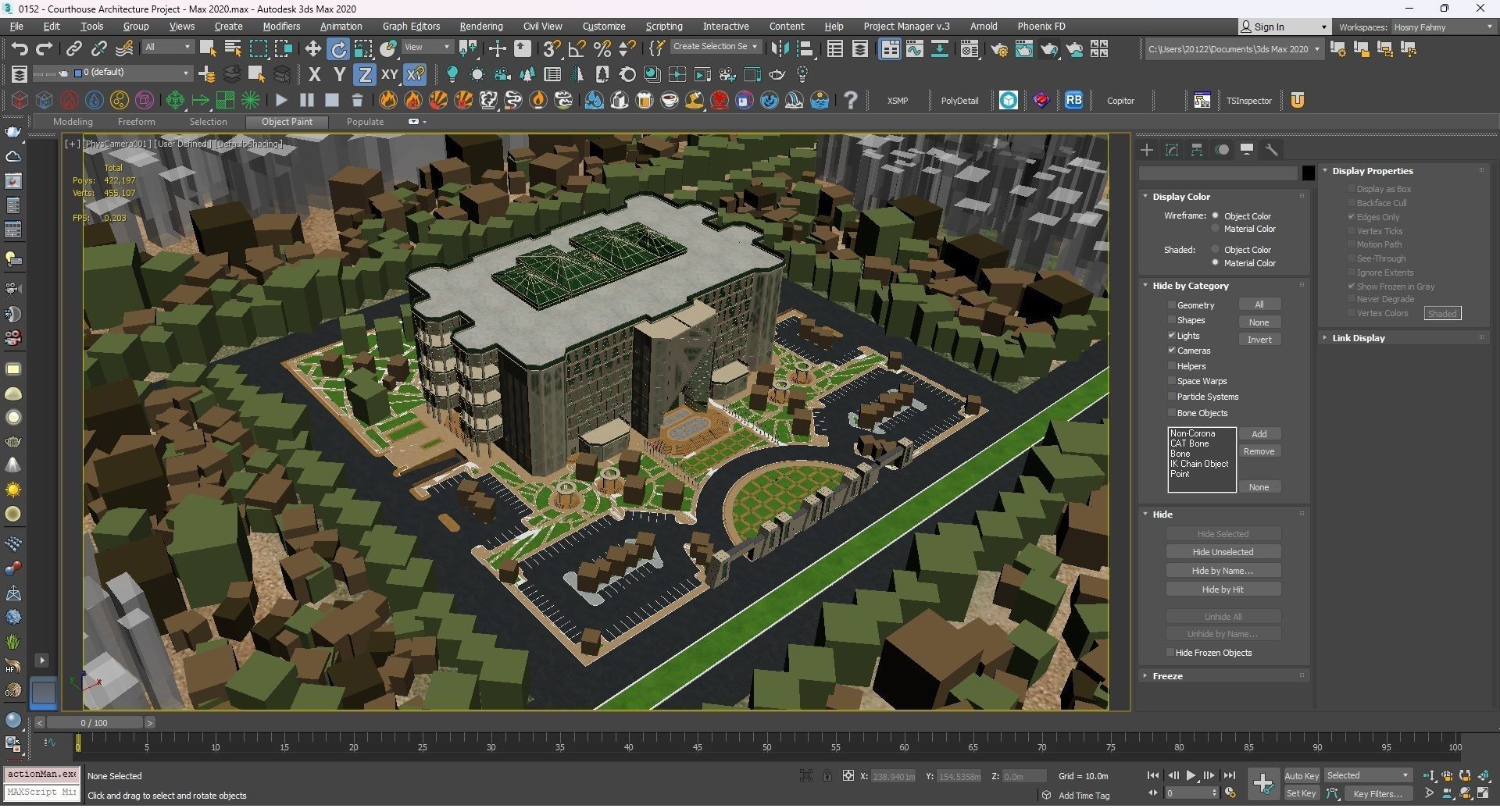Uncheck the Lights hide category box
This screenshot has height=812, width=1500.
(1172, 336)
